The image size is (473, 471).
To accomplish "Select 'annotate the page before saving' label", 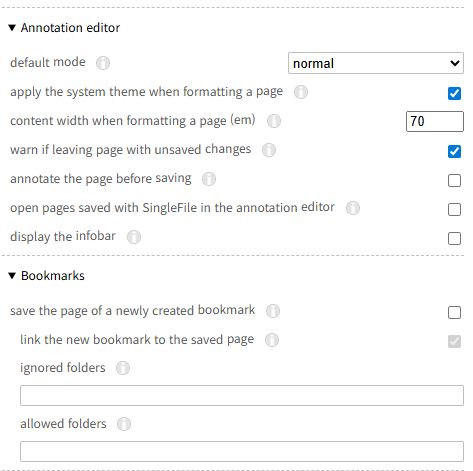I will coord(101,179).
